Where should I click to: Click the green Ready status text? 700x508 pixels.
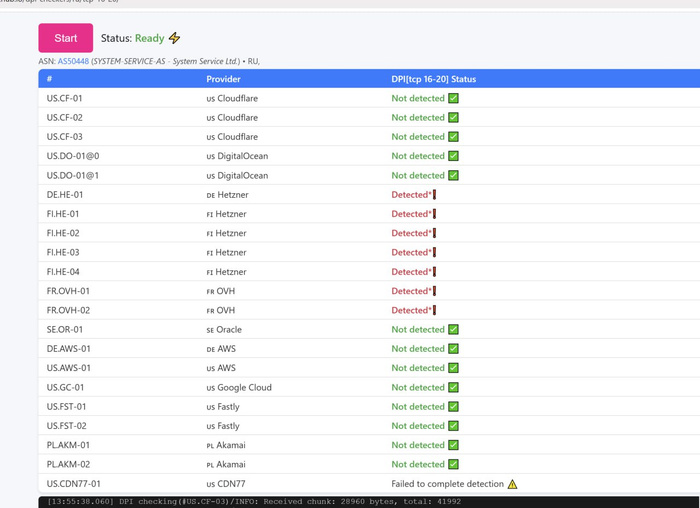point(149,38)
